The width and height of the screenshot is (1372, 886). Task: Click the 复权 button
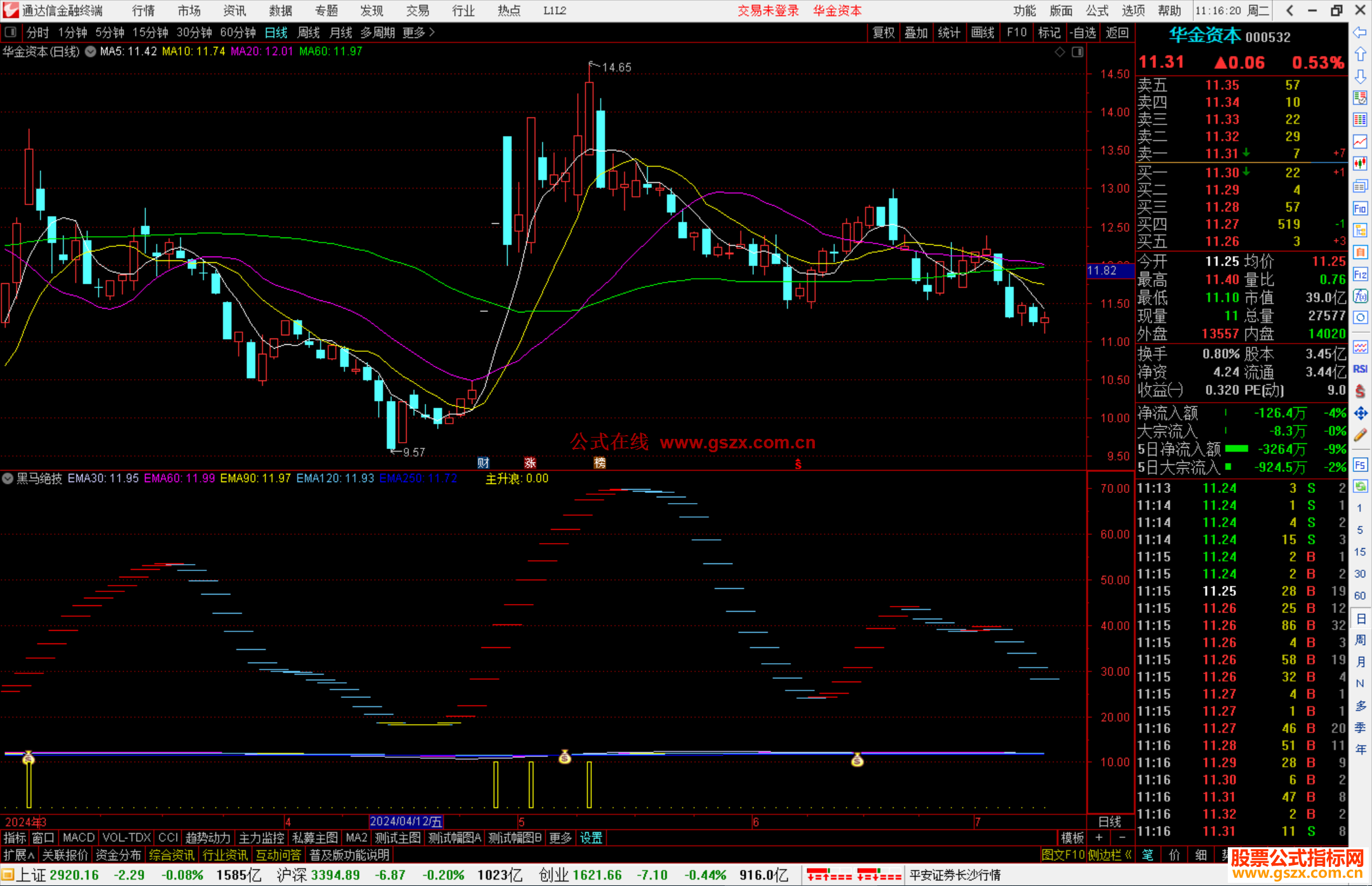883,32
